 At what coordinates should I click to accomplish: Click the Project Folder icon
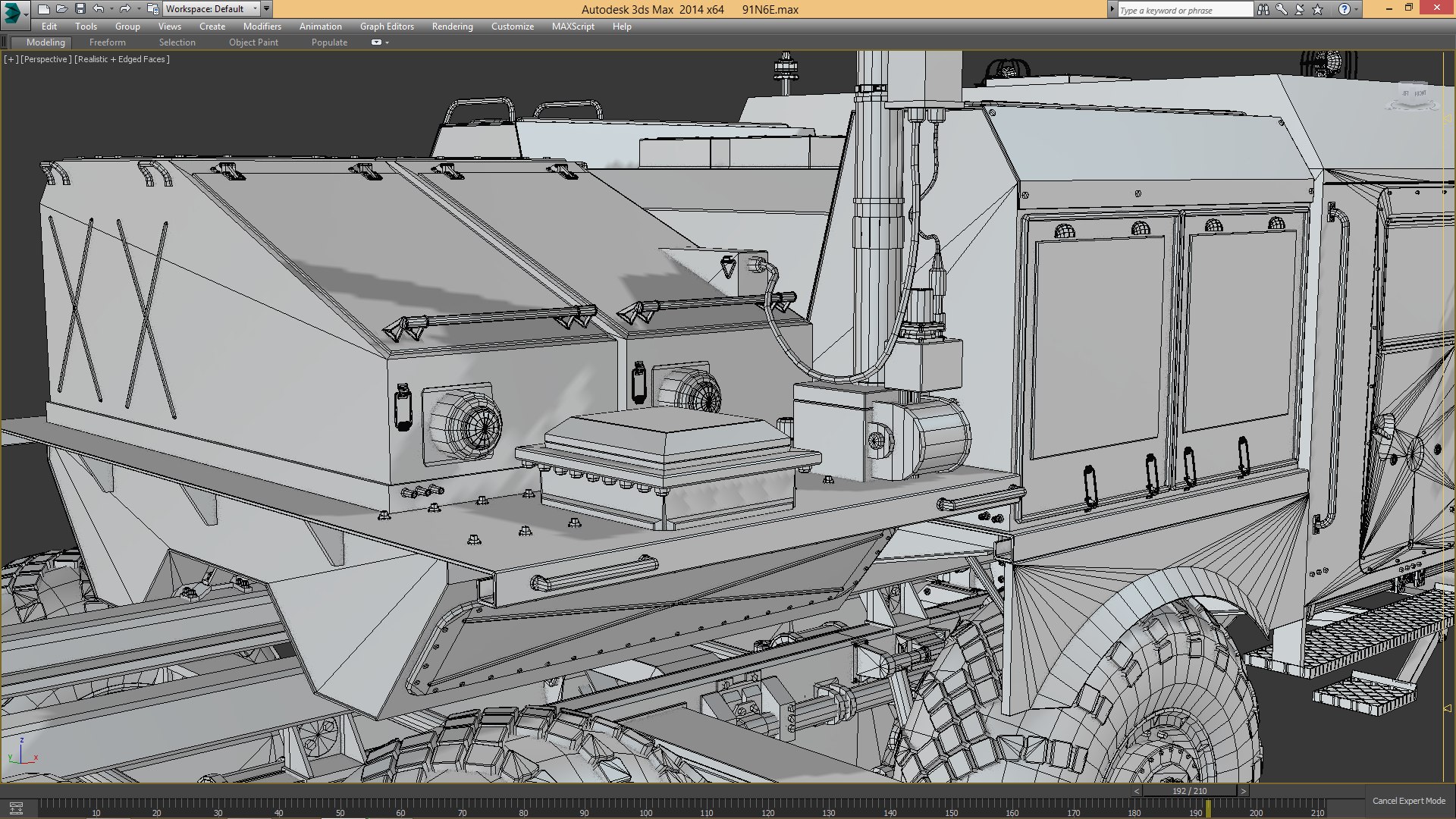click(153, 9)
